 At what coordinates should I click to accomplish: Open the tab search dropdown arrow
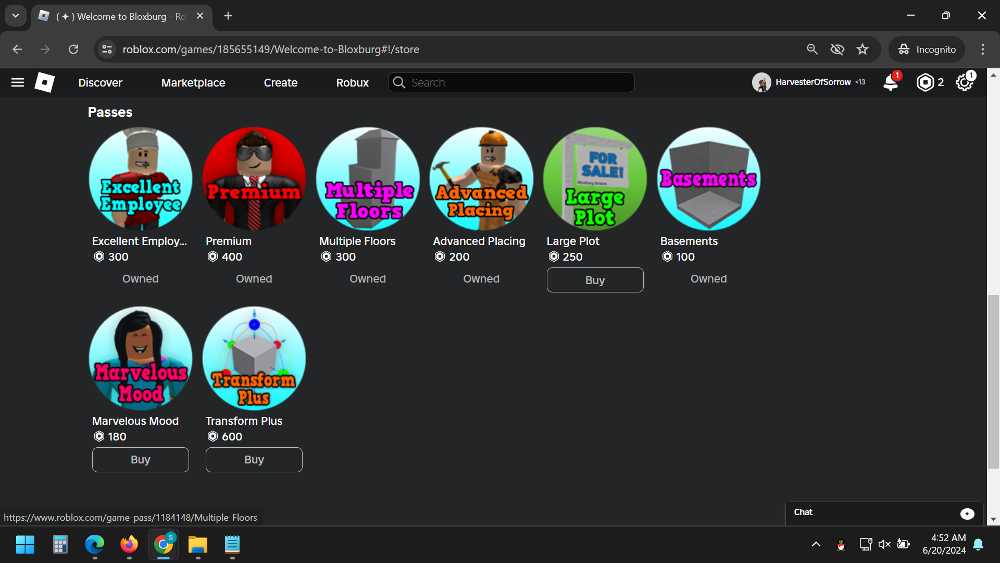(15, 16)
